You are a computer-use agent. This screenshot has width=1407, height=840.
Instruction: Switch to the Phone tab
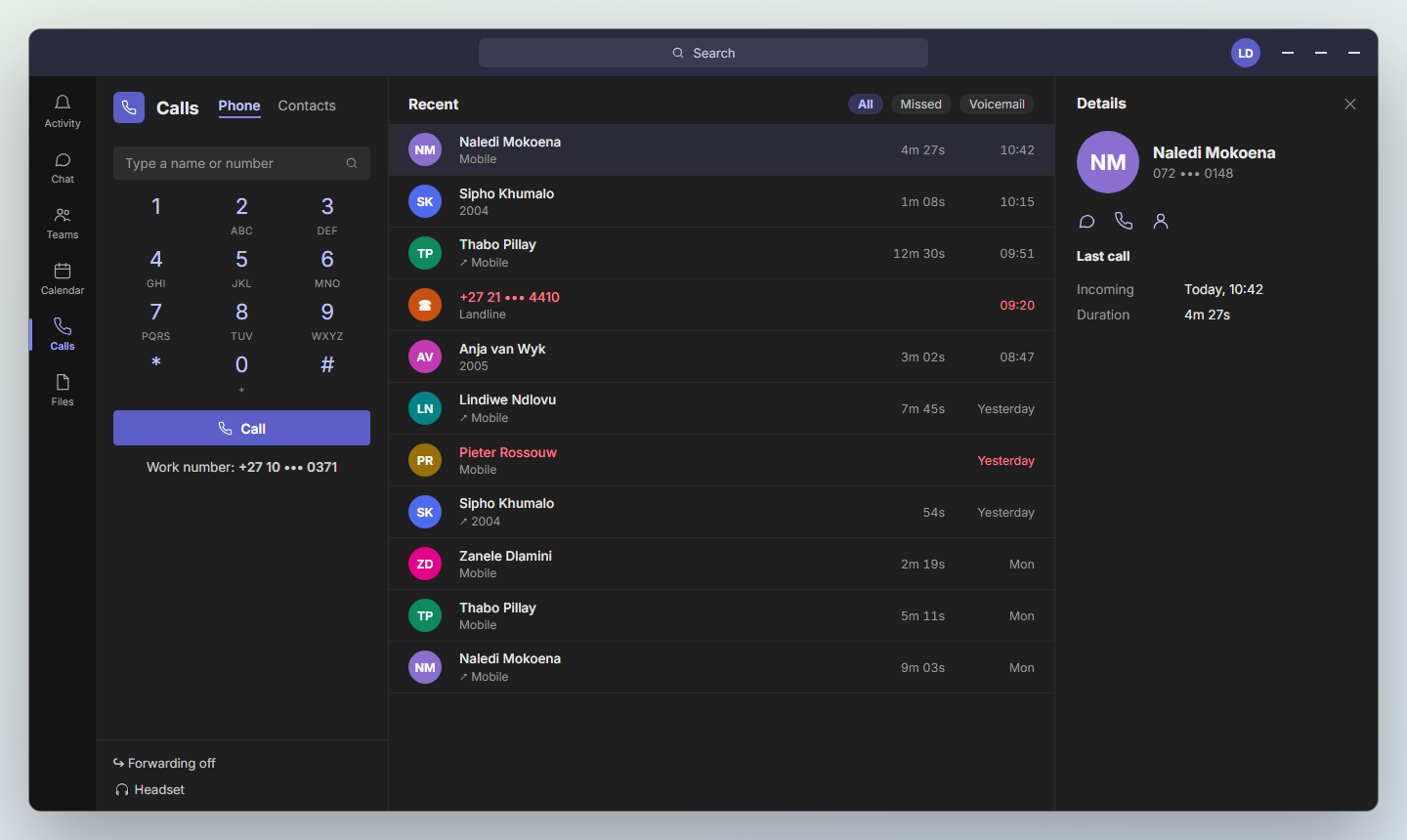pos(239,105)
